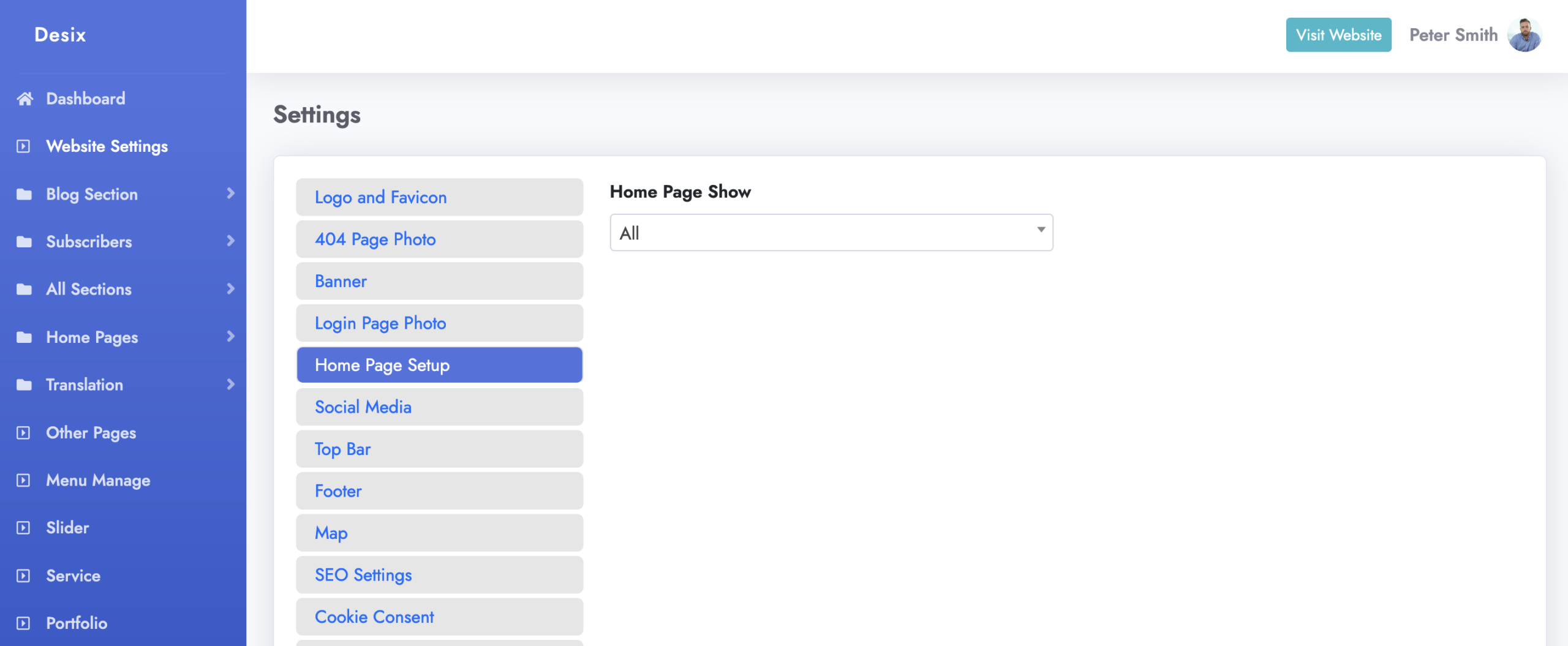Click the Desix brand logo link
1568x646 pixels.
pos(60,35)
